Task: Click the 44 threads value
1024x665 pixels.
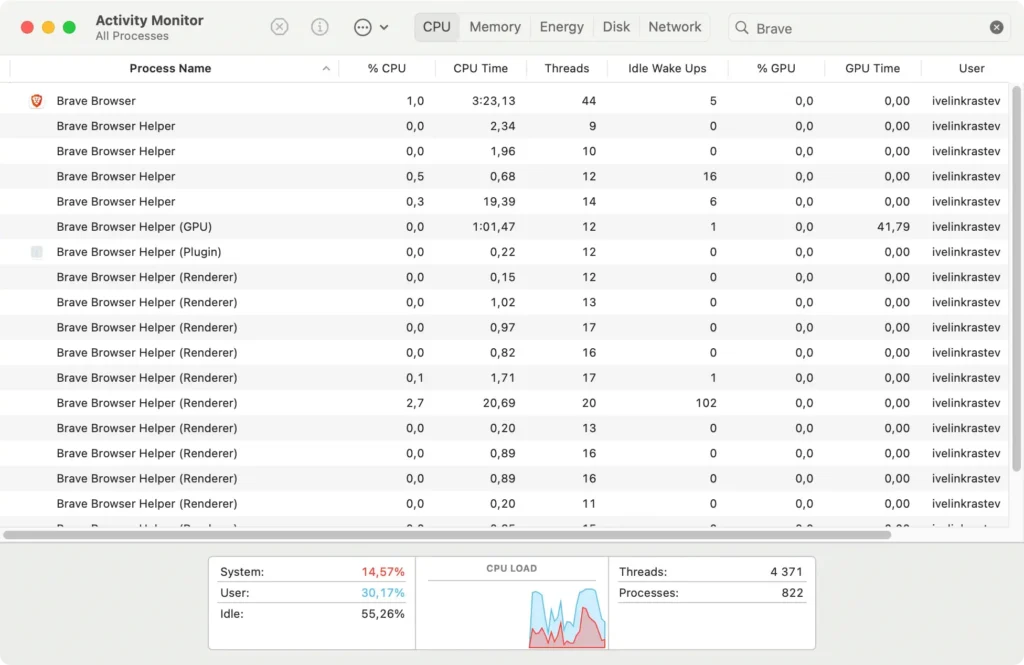Action: [x=588, y=101]
